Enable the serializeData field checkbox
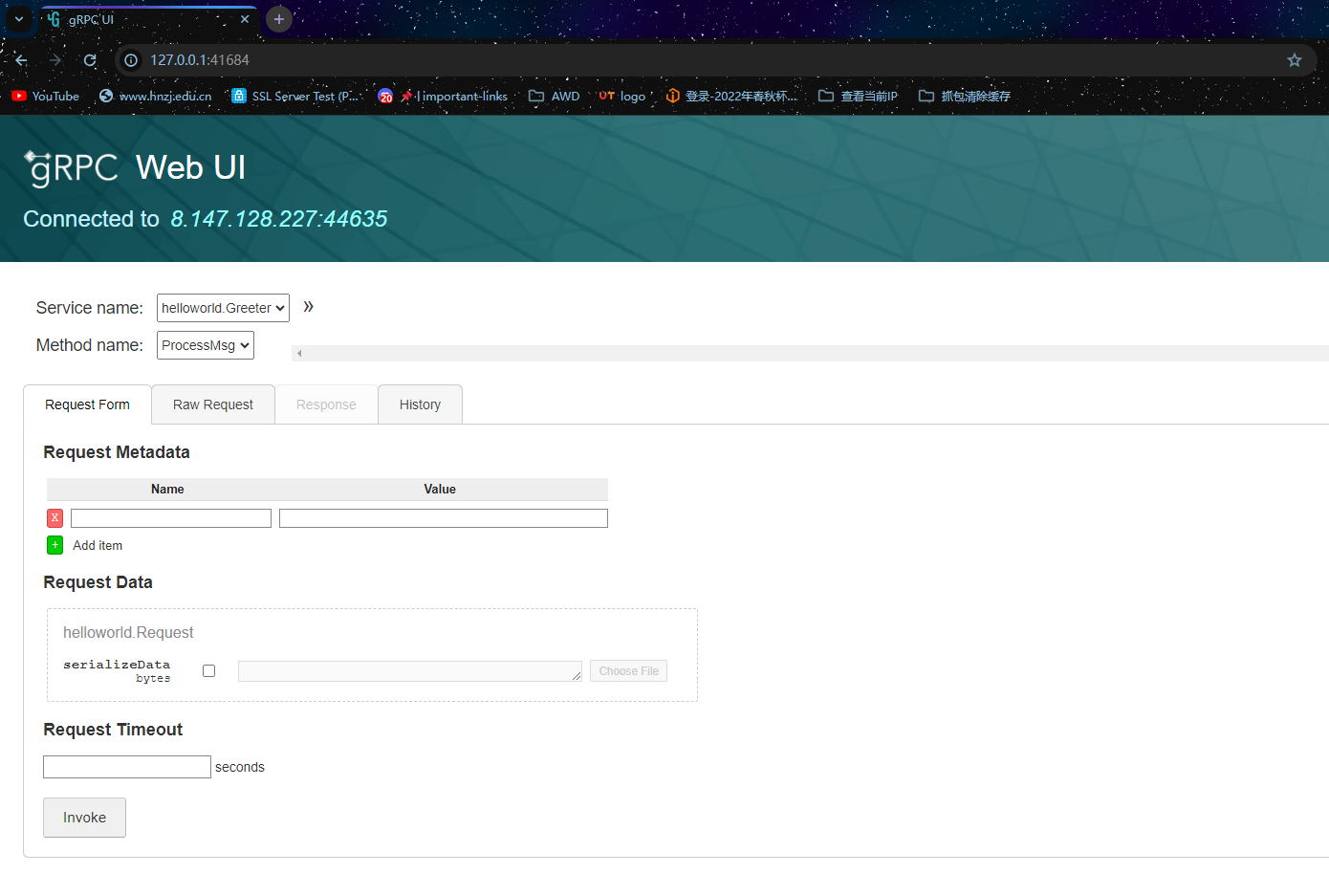Viewport: 1329px width, 896px height. (x=209, y=671)
